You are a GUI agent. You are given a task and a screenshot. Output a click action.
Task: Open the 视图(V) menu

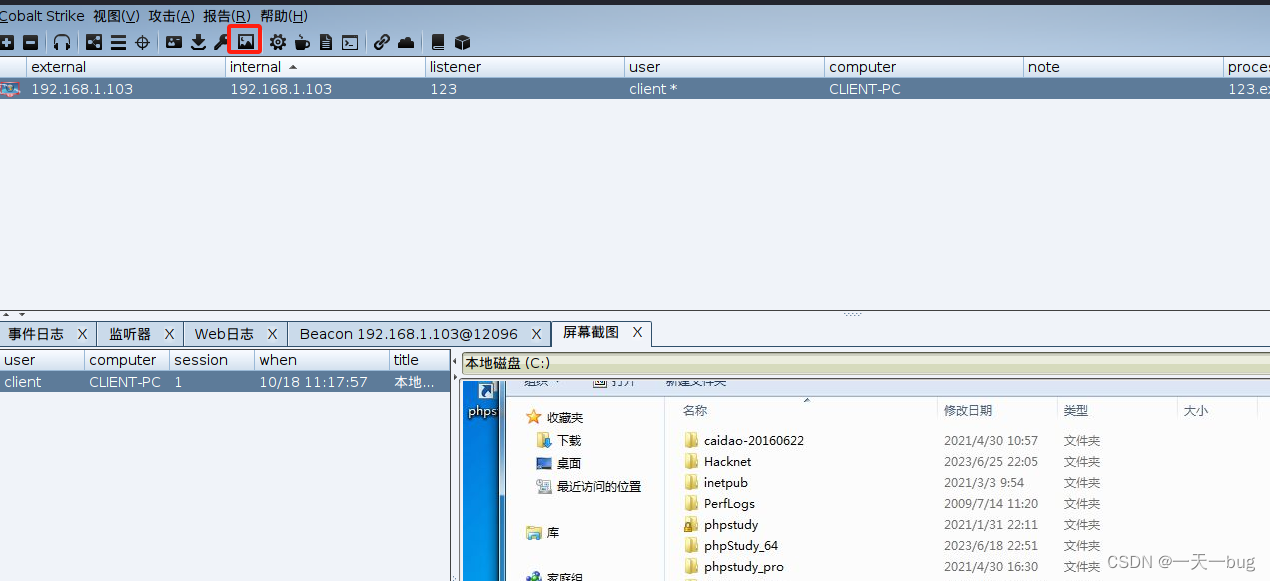116,16
